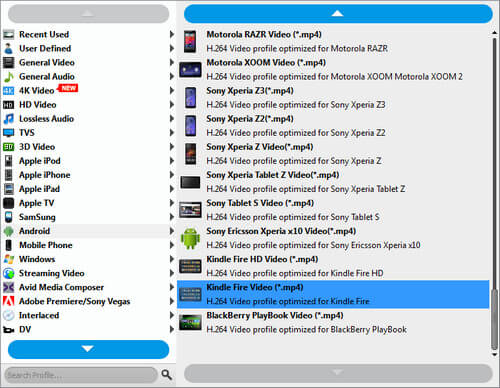500x388 pixels.
Task: Click the 3D Video icon
Action: (9, 147)
